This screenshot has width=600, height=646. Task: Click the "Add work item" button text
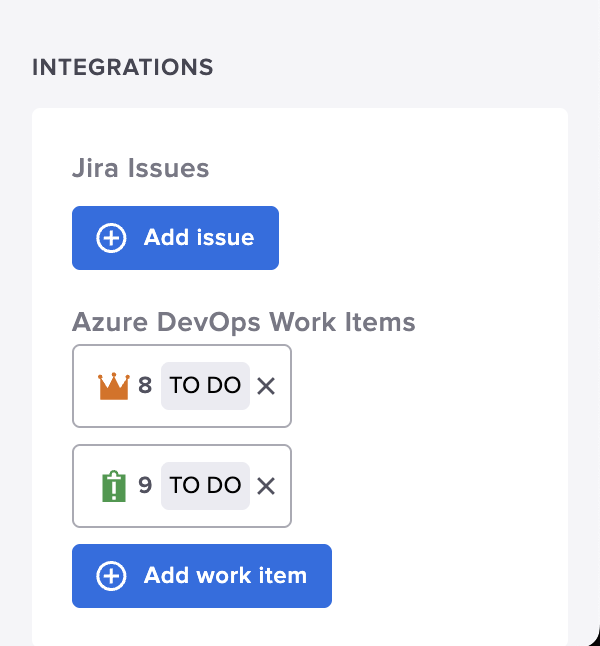point(225,576)
